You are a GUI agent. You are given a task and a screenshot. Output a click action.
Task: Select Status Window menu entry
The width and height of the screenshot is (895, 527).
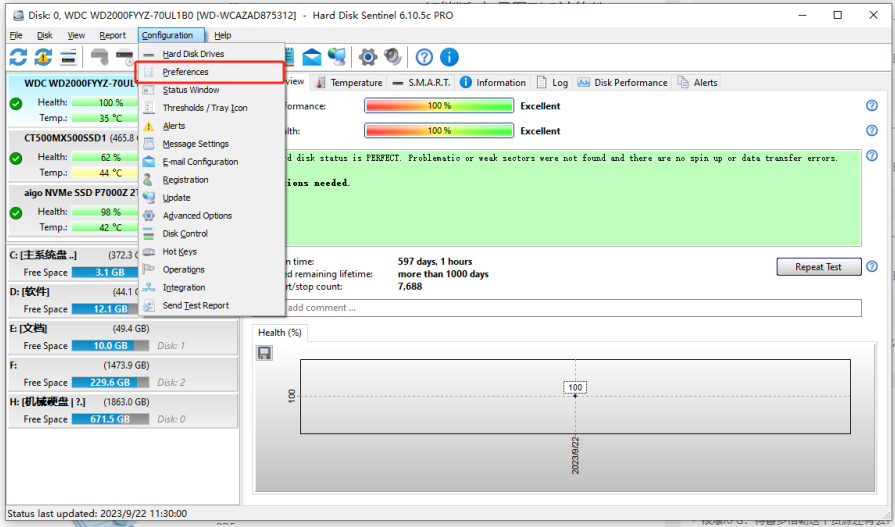[212, 90]
